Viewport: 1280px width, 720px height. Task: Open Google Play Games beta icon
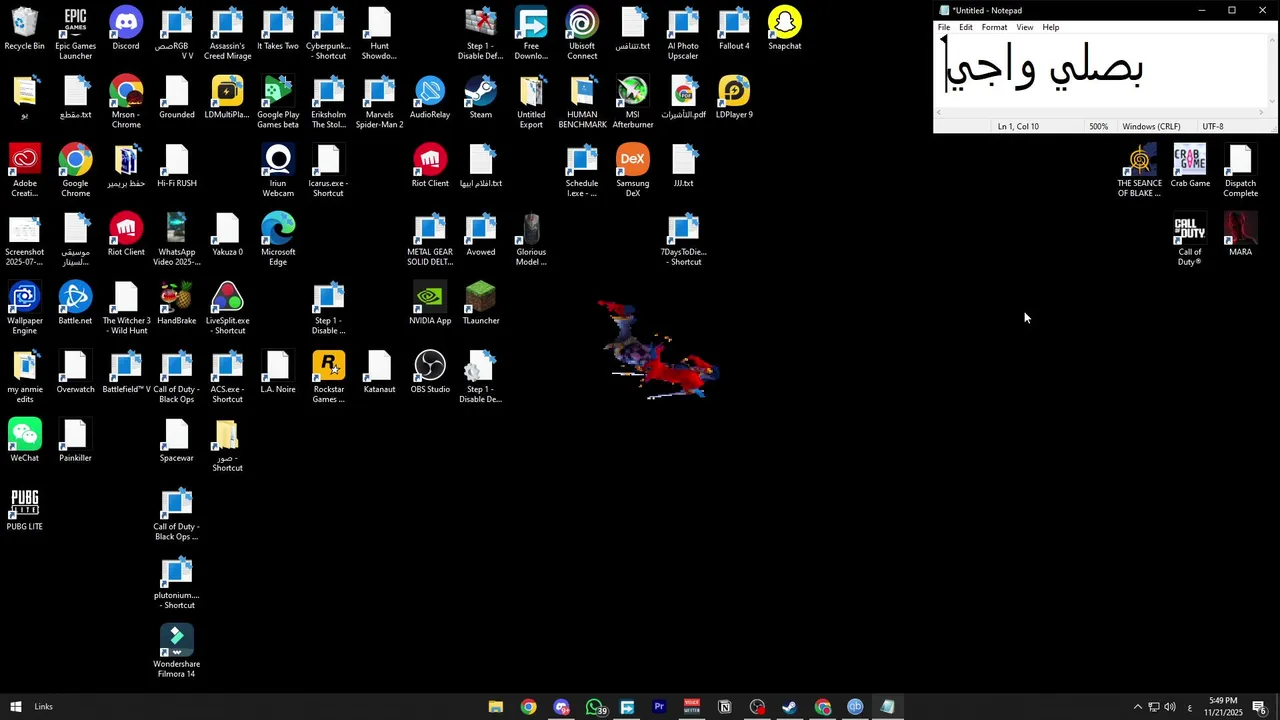pos(278,102)
